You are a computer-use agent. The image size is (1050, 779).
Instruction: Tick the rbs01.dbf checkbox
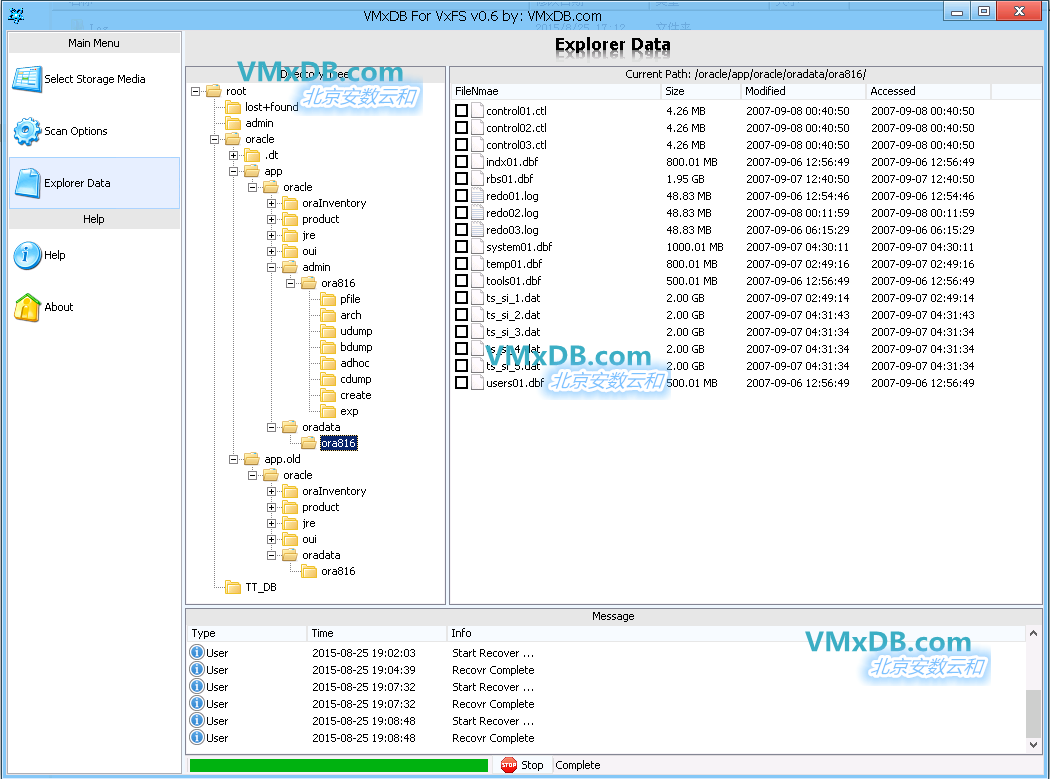[461, 178]
